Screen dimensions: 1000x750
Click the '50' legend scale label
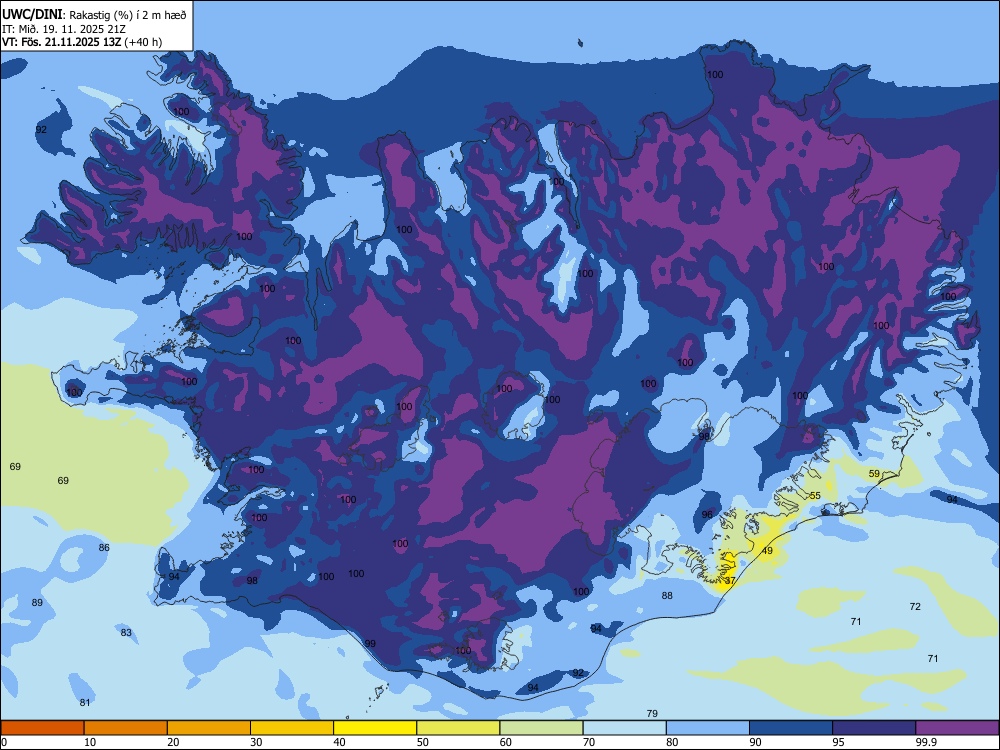pyautogui.click(x=423, y=742)
